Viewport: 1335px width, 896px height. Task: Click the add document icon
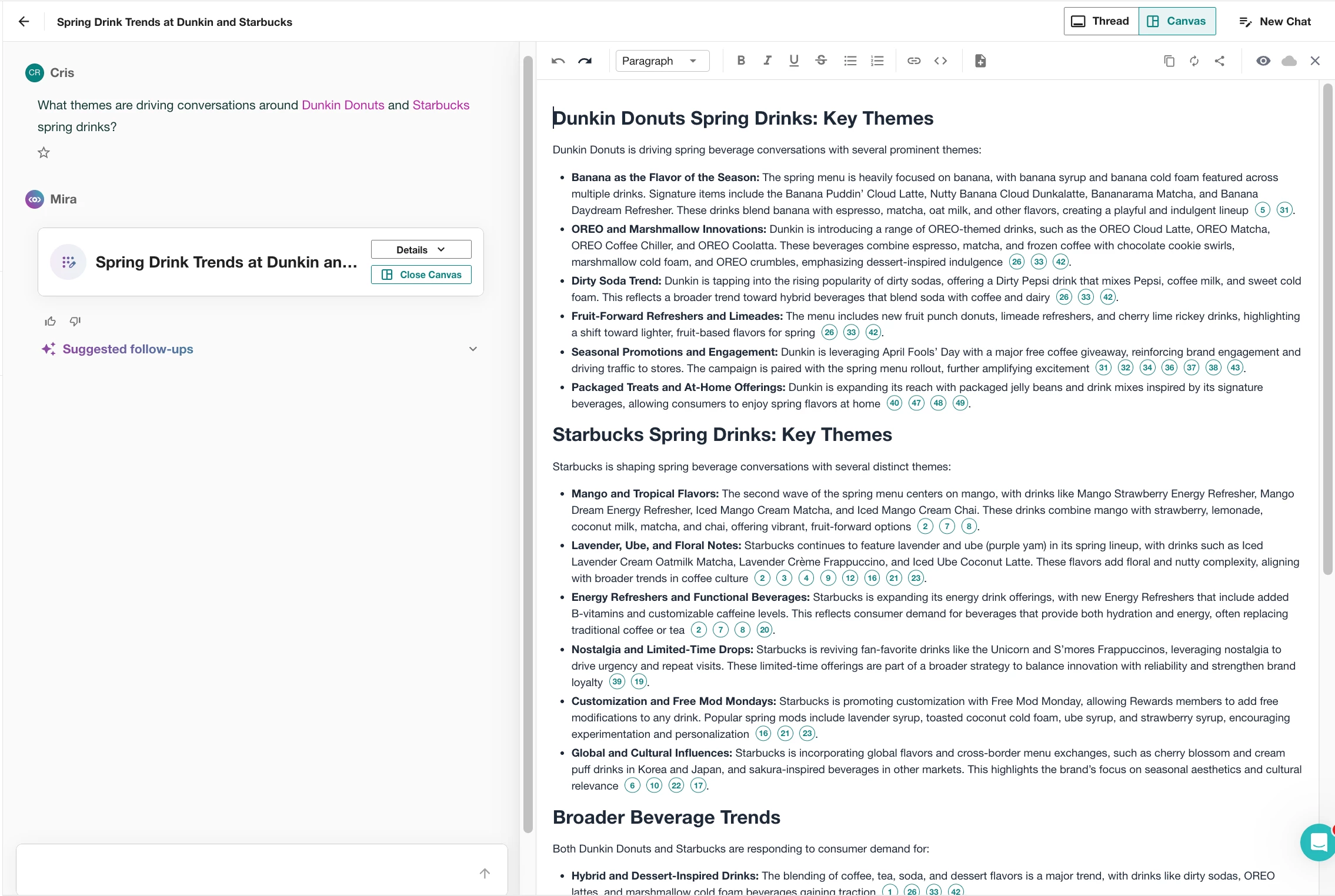tap(980, 61)
